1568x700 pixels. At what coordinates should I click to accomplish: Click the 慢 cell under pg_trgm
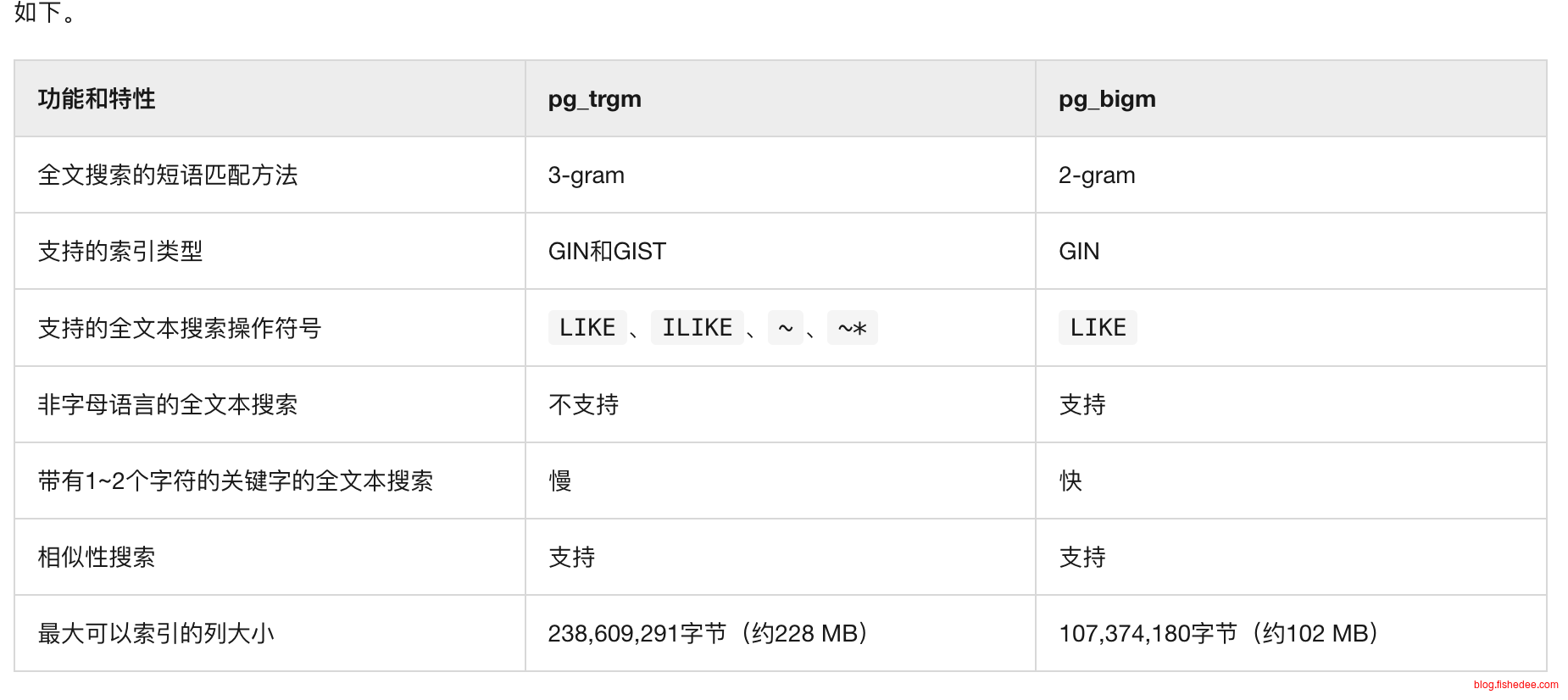560,481
